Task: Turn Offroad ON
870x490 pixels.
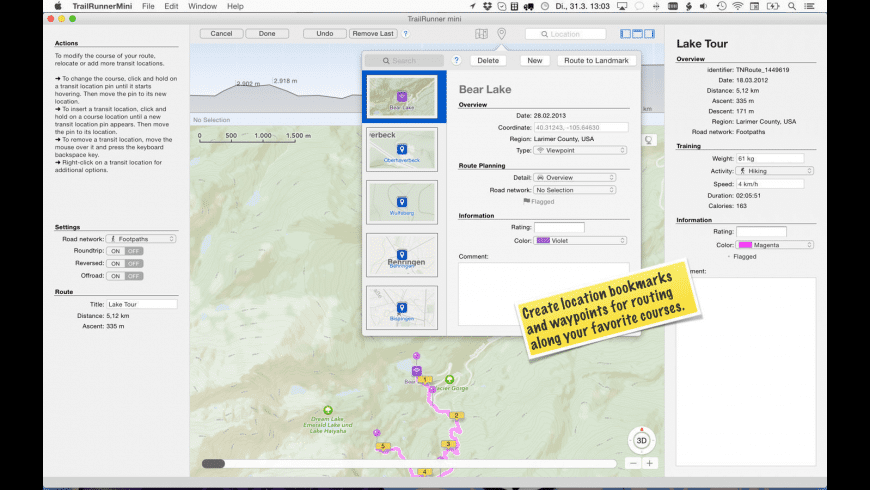Action: point(115,276)
